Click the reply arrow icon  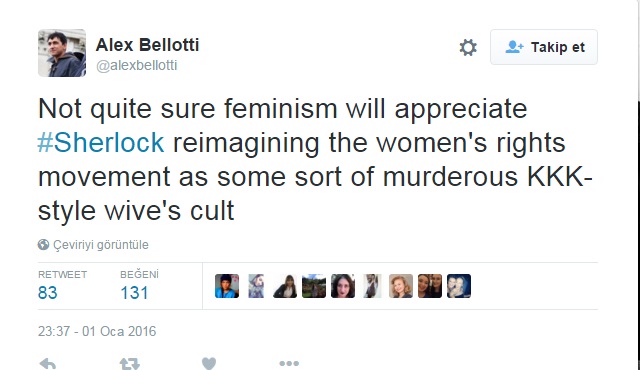click(x=47, y=364)
